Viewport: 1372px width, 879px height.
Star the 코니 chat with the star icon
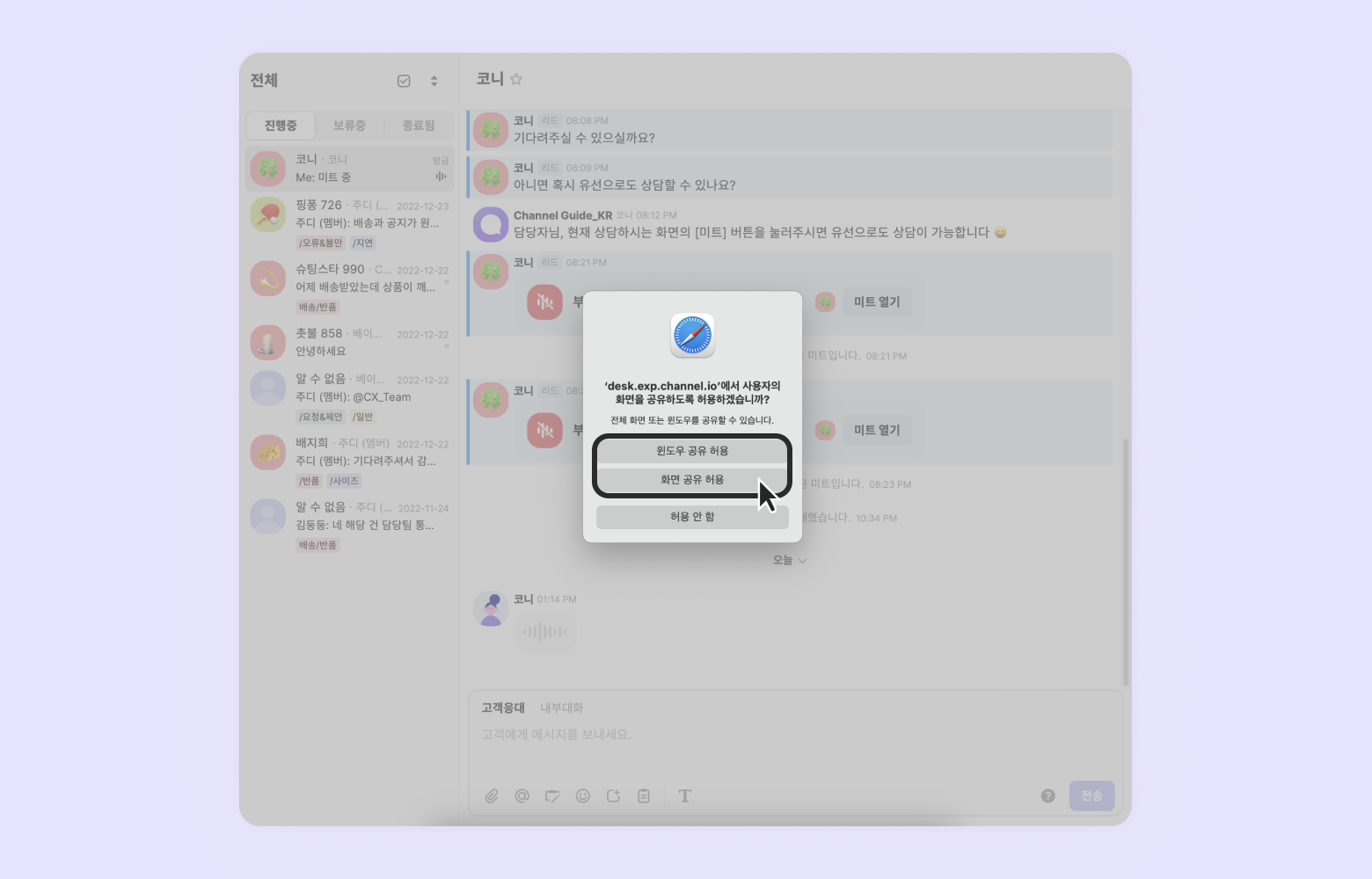(x=516, y=79)
